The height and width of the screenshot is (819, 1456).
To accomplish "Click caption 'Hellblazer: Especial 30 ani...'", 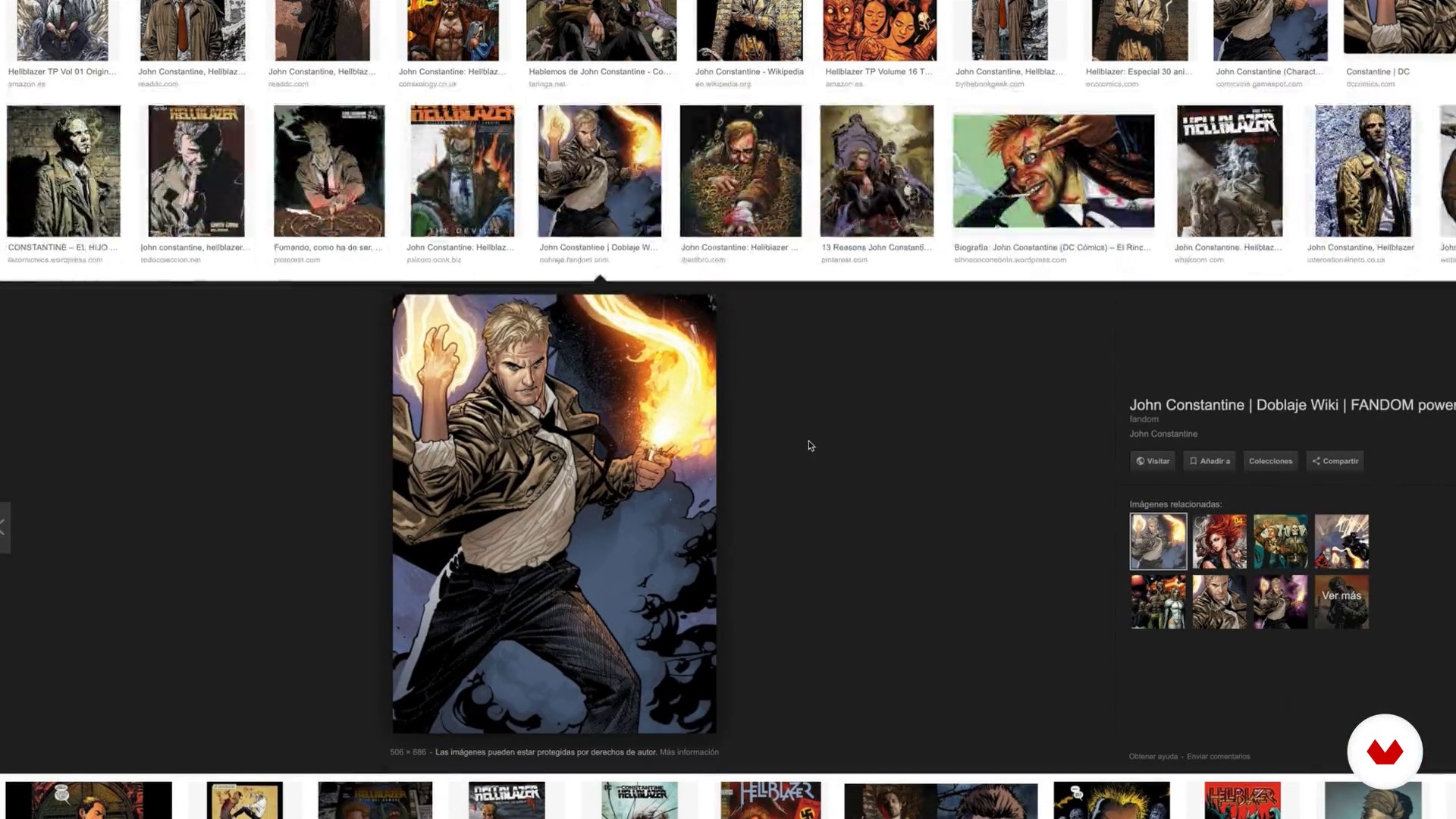I will (1139, 72).
